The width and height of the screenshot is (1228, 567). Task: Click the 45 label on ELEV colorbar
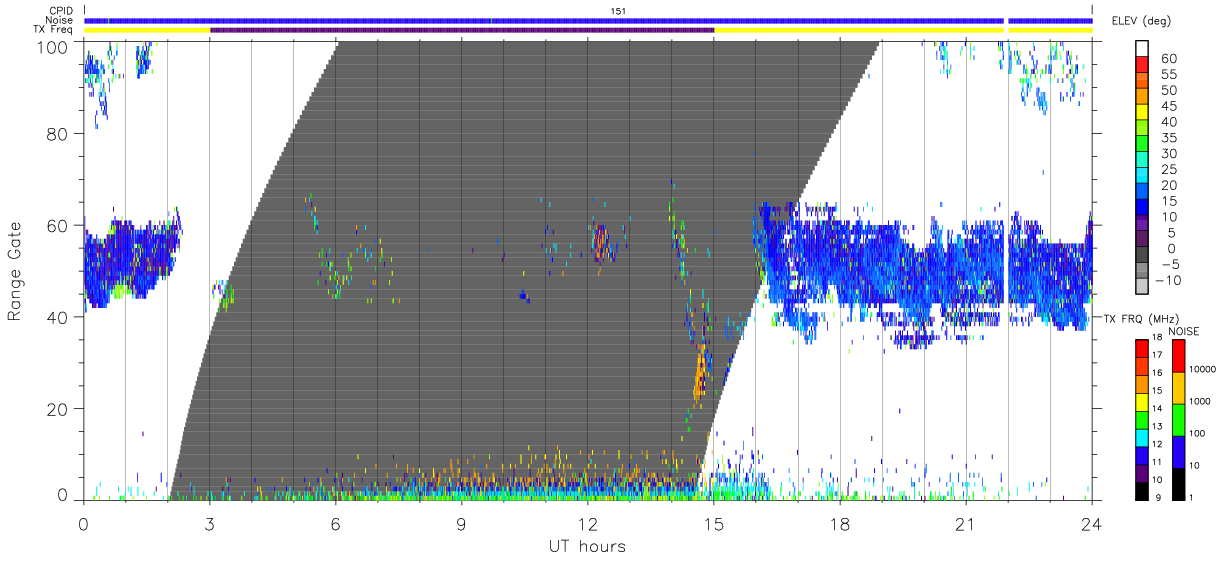coord(1167,106)
